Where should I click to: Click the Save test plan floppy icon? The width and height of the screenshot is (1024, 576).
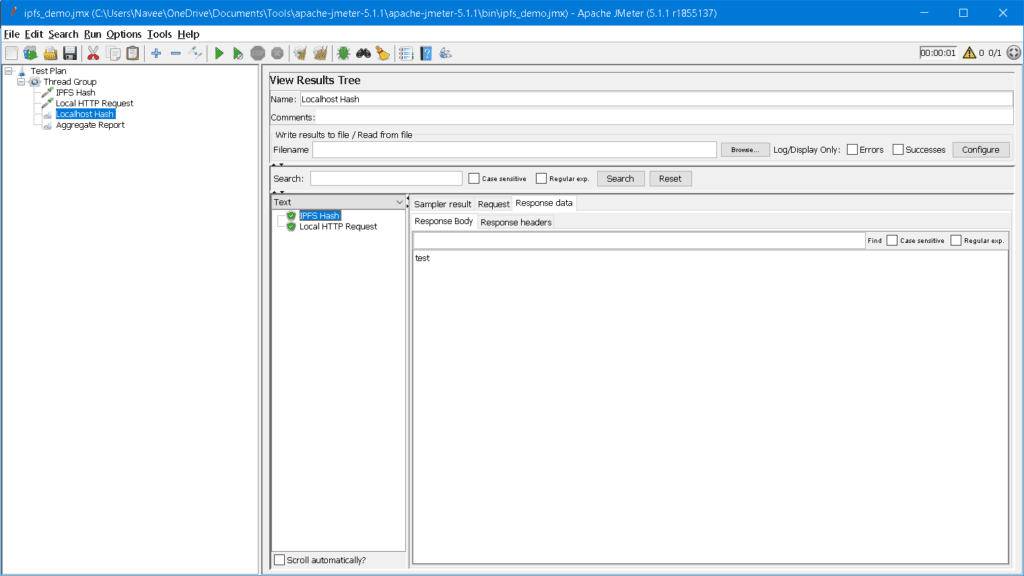pyautogui.click(x=69, y=53)
